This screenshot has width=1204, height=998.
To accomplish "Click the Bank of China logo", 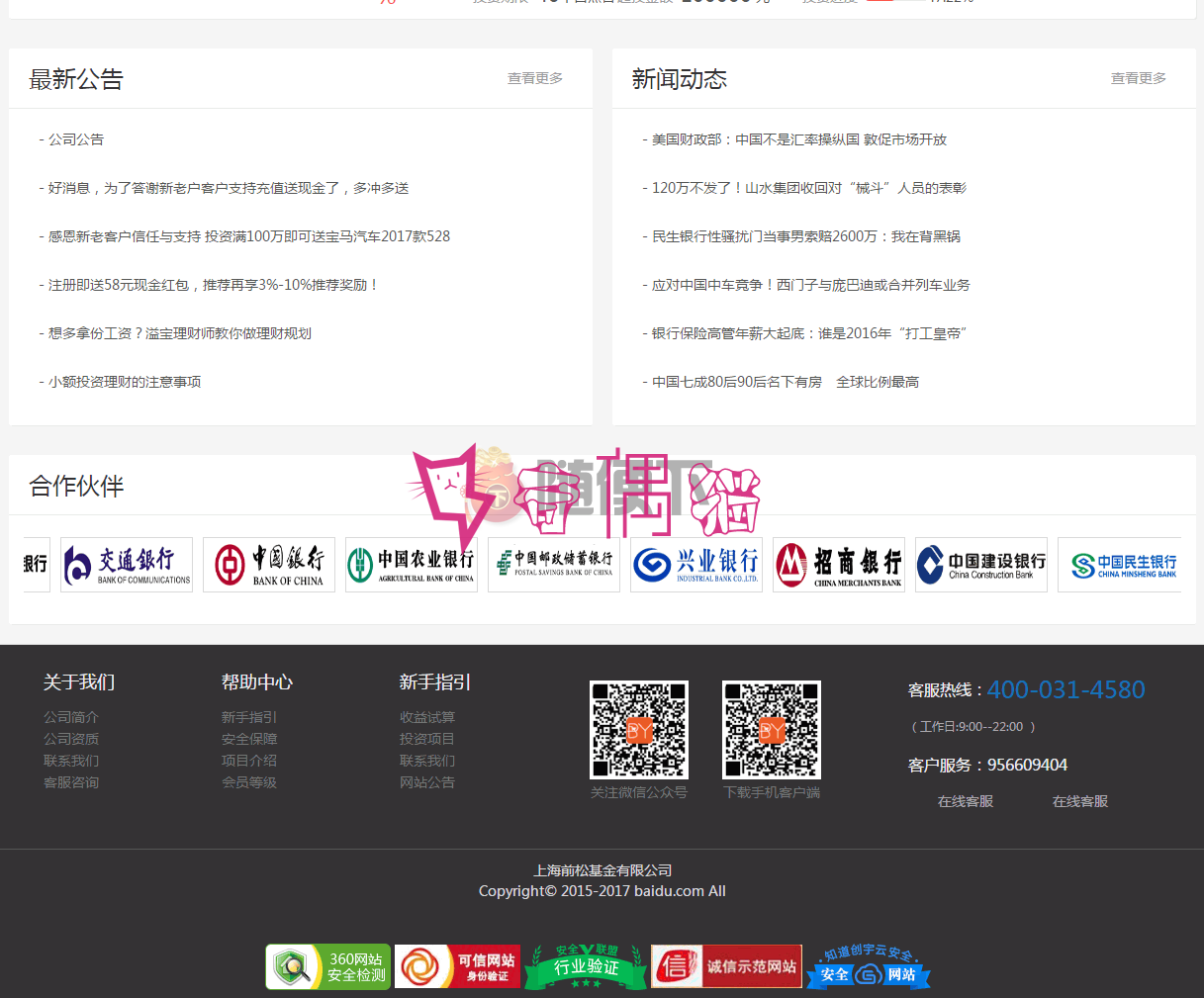I will click(x=269, y=565).
